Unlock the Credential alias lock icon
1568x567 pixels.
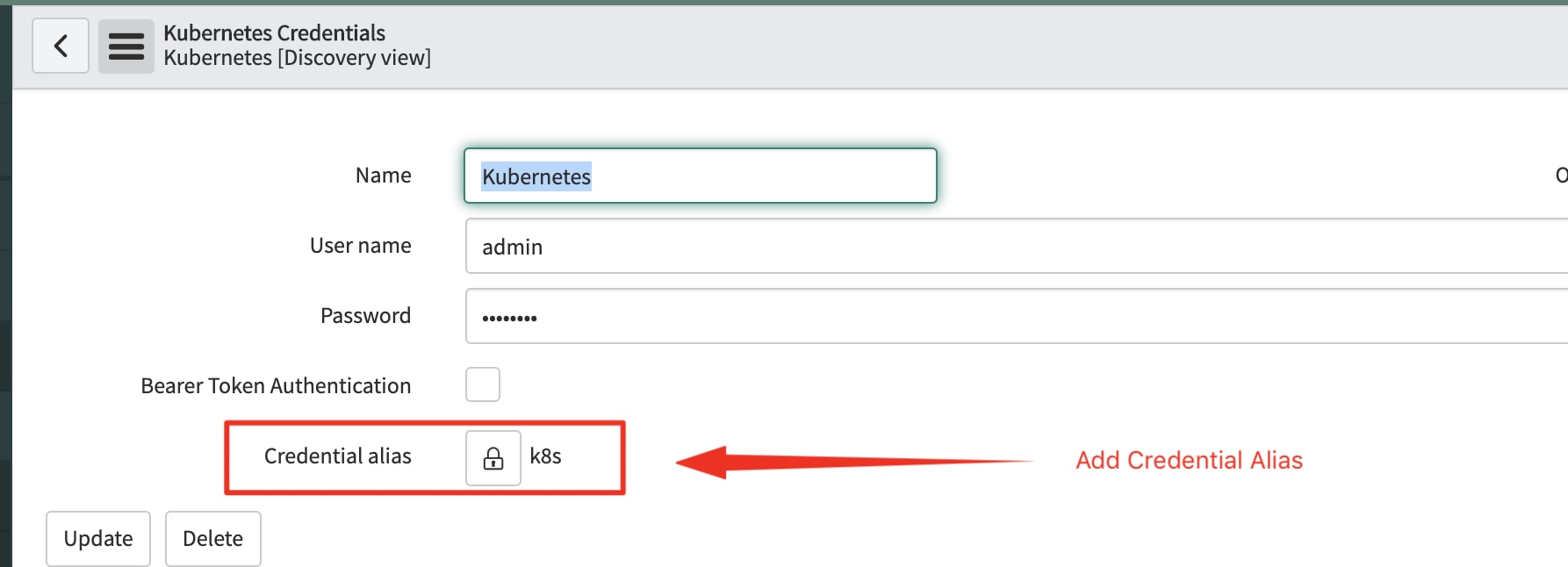pyautogui.click(x=493, y=458)
